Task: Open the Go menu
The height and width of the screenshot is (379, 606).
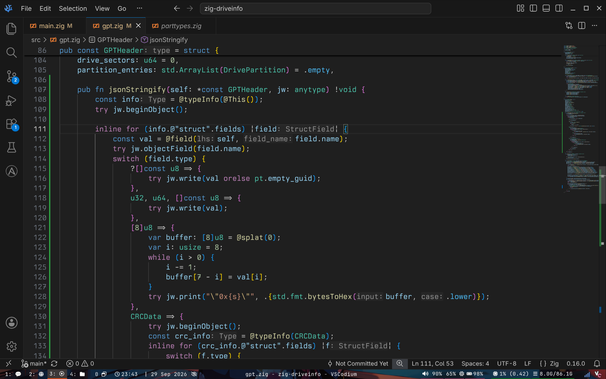Action: coord(122,8)
